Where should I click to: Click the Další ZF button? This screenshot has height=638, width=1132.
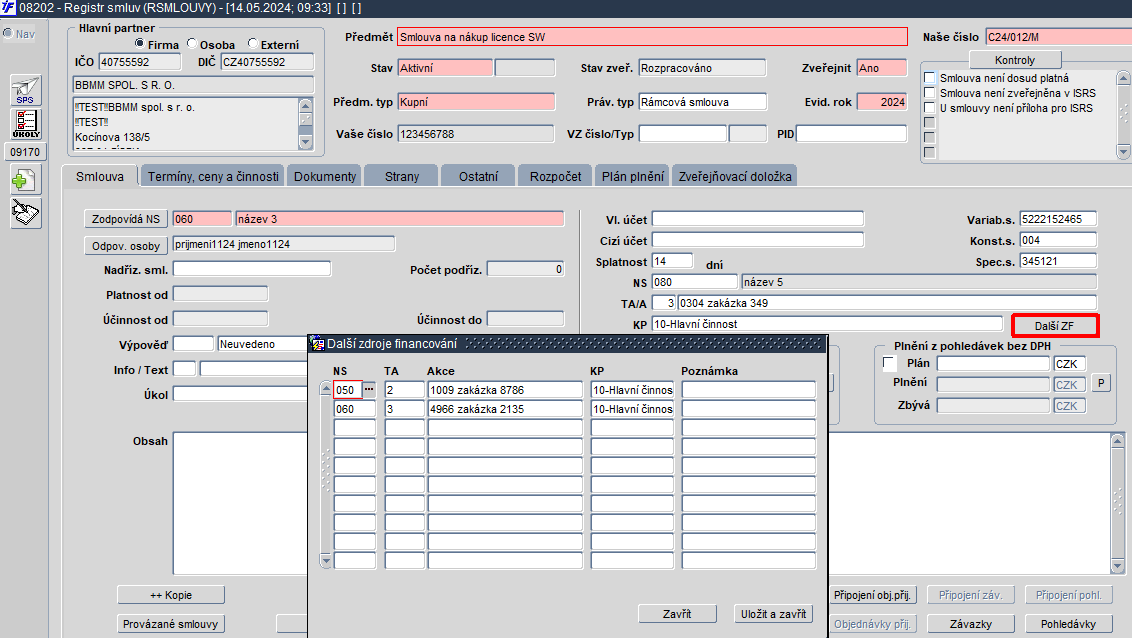click(1054, 325)
